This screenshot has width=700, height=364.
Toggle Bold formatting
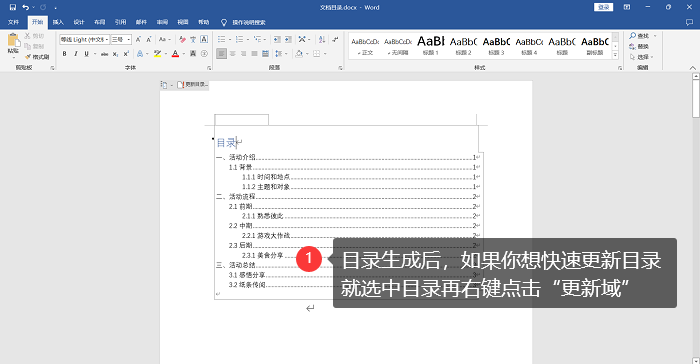[64, 54]
